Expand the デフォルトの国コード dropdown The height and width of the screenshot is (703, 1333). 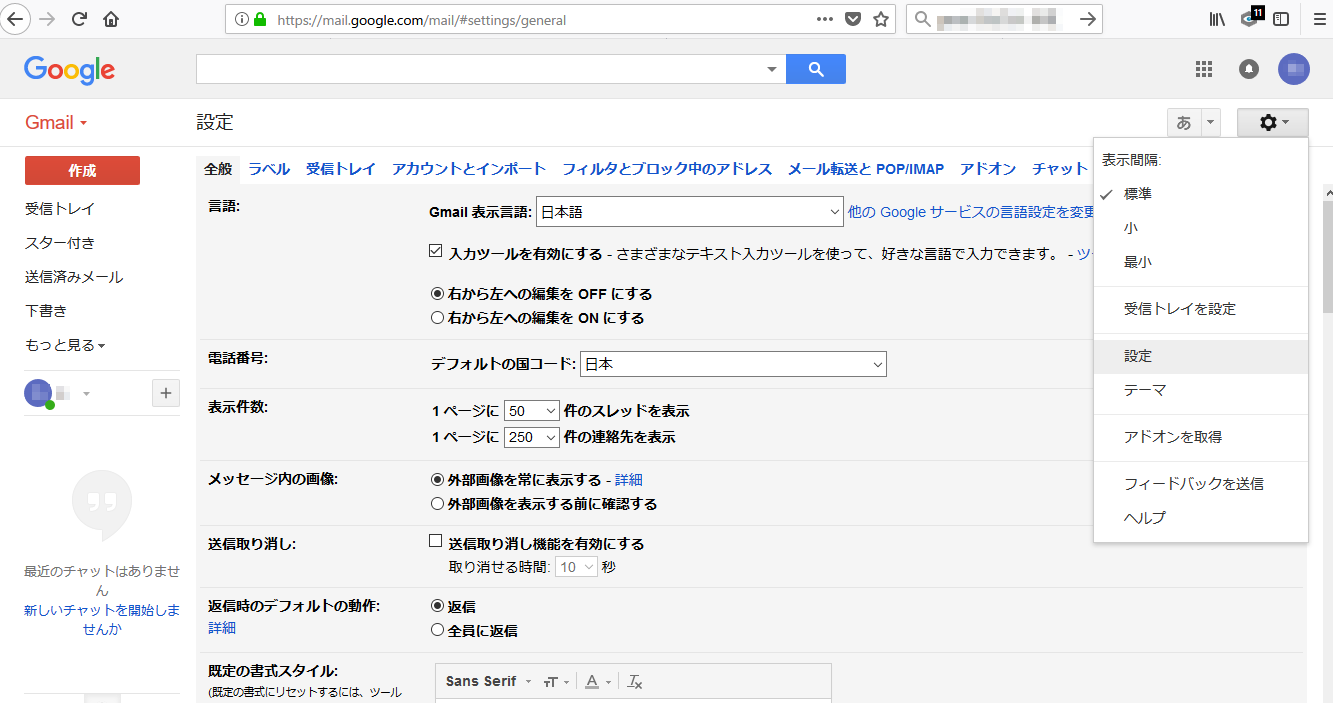pos(733,365)
